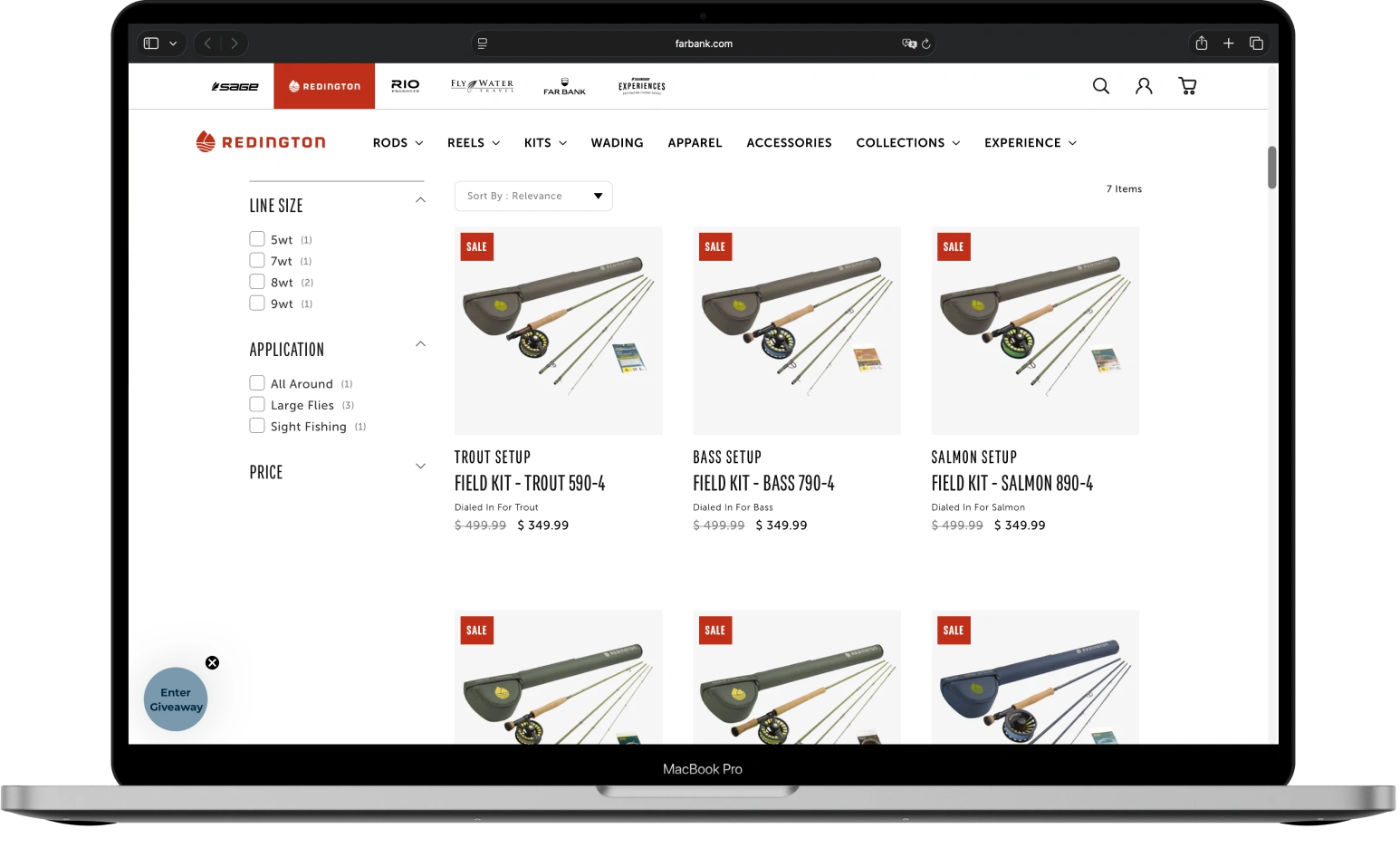Open the Experience menu dropdown
Image resolution: width=1400 pixels, height=848 pixels.
point(1031,143)
